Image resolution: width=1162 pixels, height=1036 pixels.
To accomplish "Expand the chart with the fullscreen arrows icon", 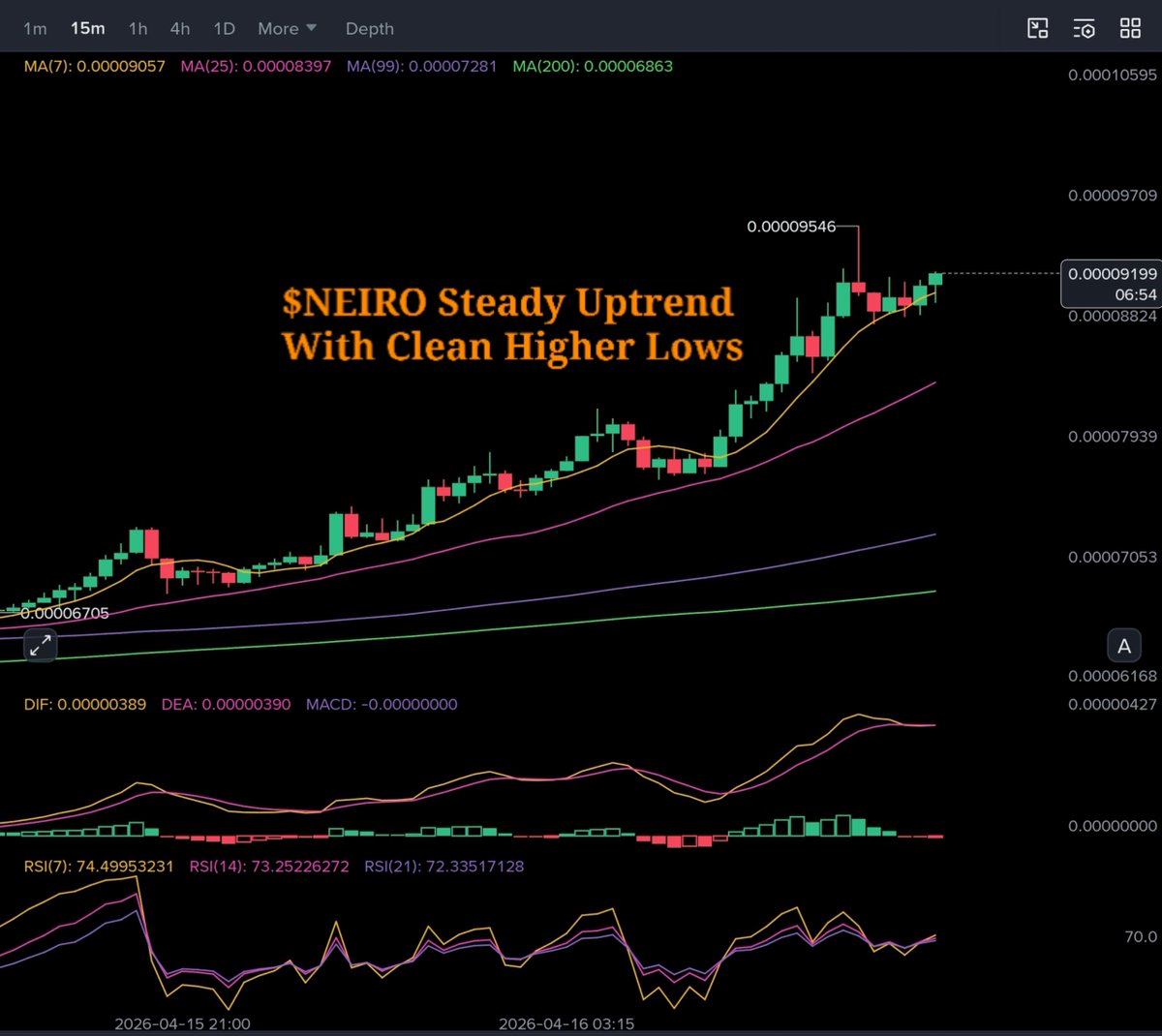I will [40, 645].
